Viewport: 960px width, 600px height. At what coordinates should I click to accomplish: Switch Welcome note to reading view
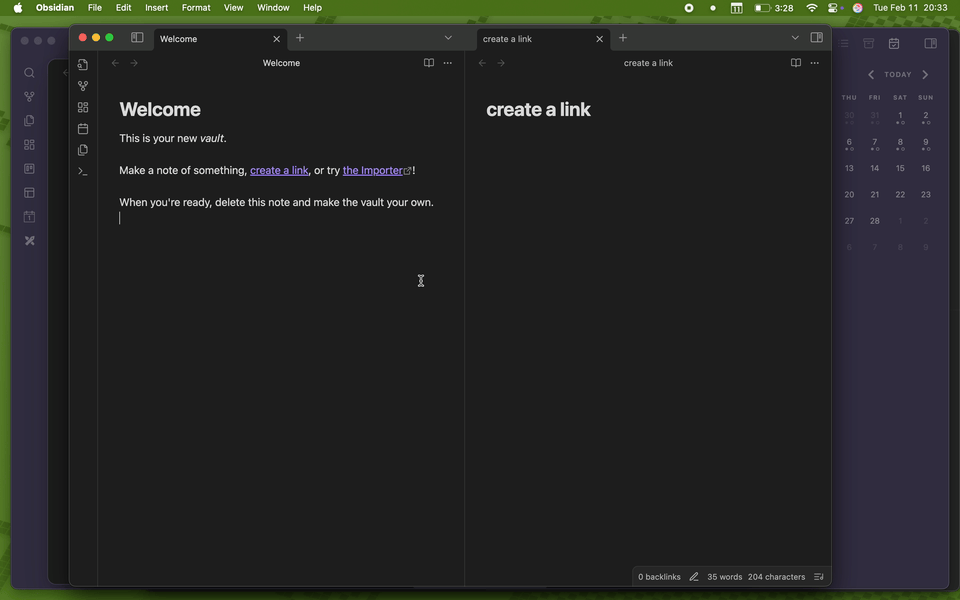tap(429, 63)
